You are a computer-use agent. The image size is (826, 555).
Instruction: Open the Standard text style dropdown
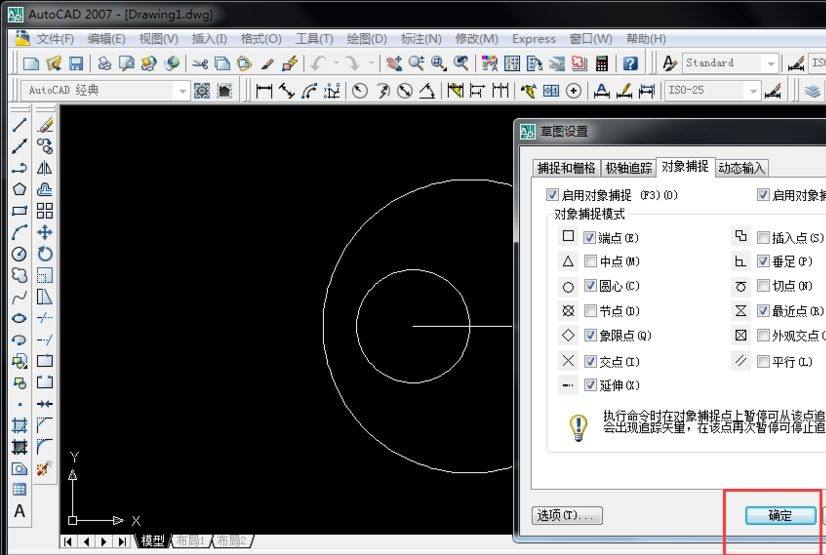tap(771, 64)
